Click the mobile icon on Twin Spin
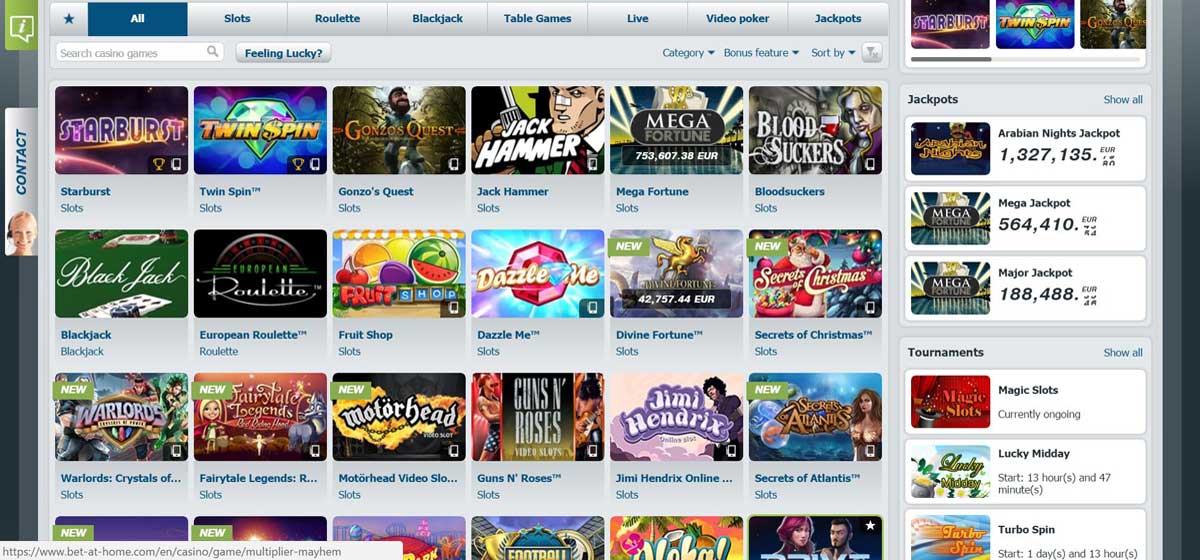 coord(315,164)
